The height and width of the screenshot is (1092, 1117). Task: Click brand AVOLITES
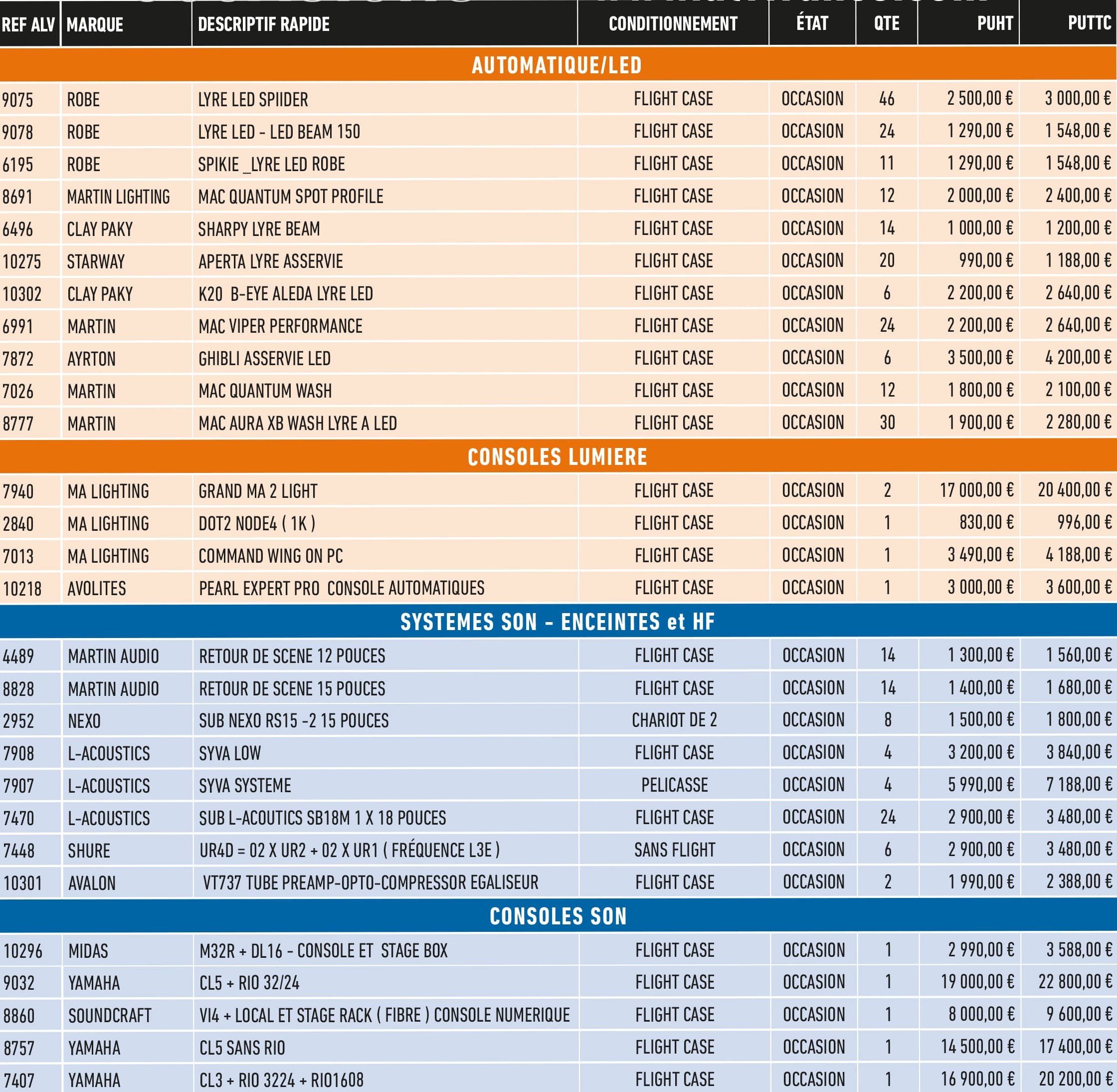point(97,589)
